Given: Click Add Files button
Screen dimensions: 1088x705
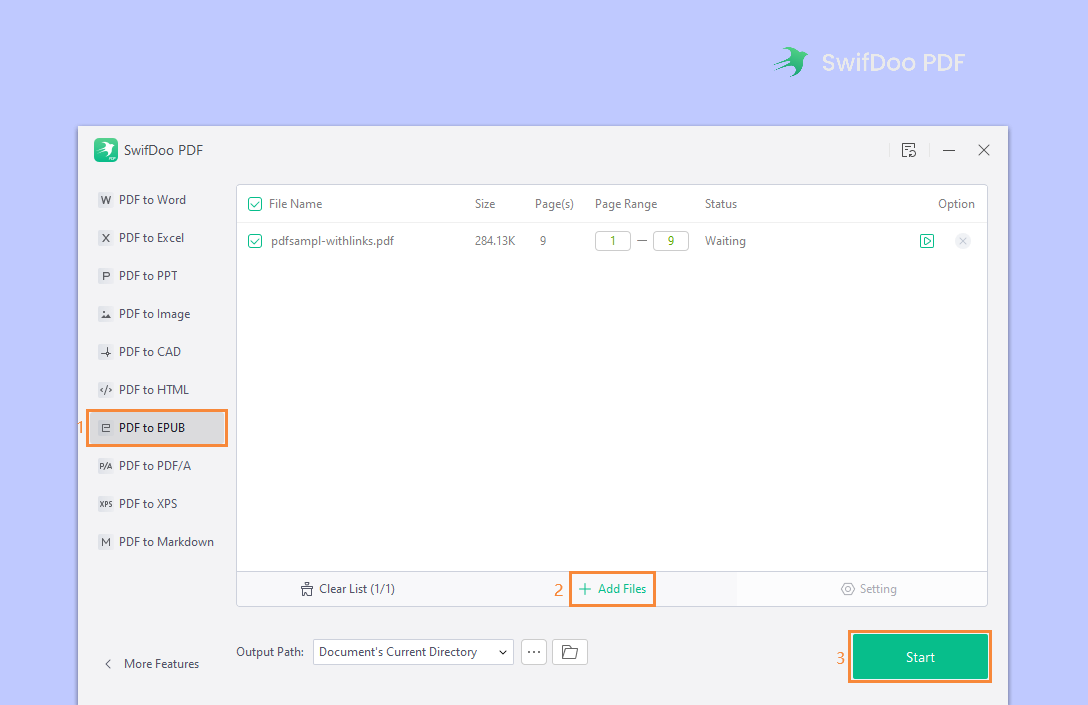Looking at the screenshot, I should (613, 589).
